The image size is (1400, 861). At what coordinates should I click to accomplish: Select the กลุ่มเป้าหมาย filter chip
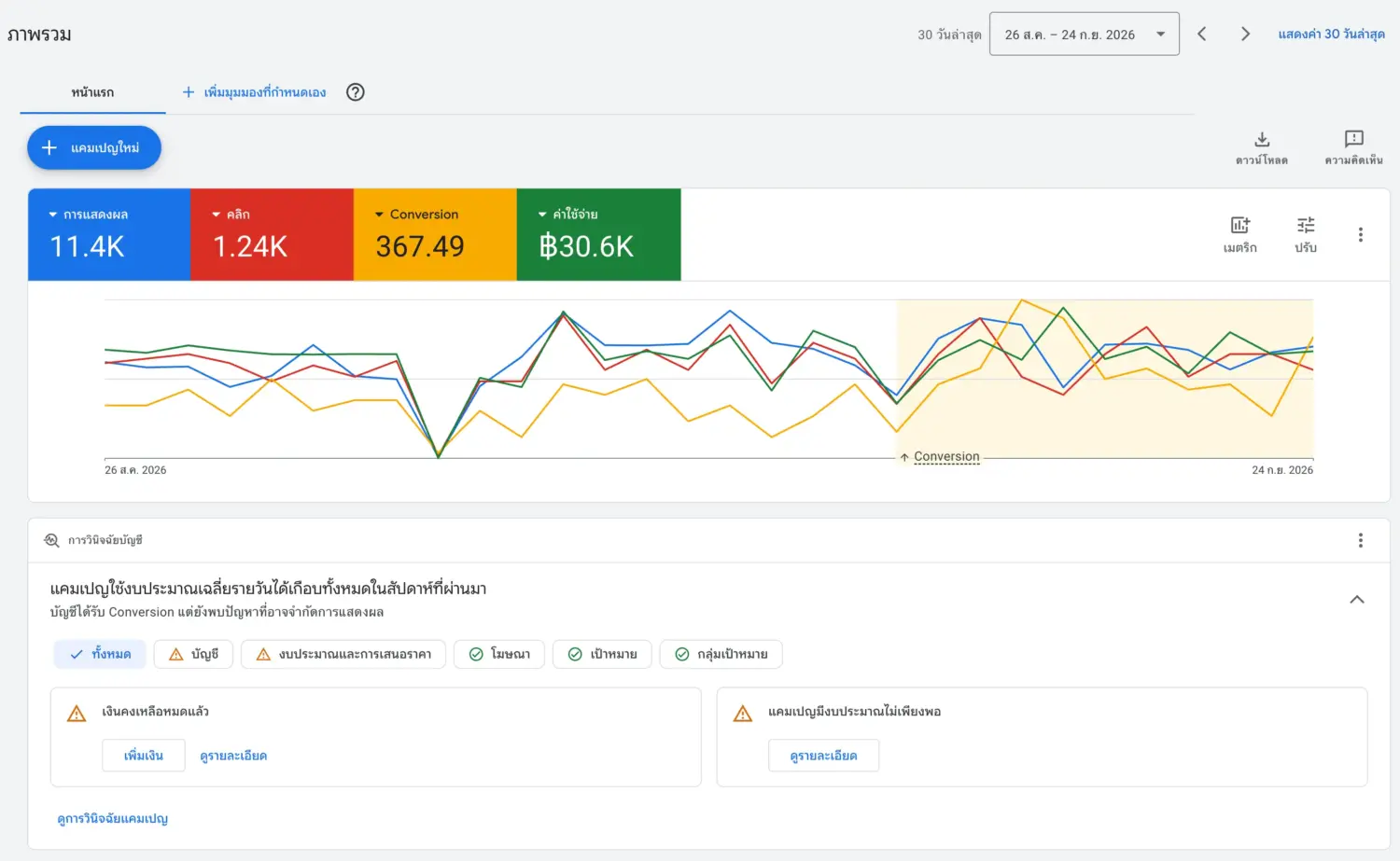721,654
